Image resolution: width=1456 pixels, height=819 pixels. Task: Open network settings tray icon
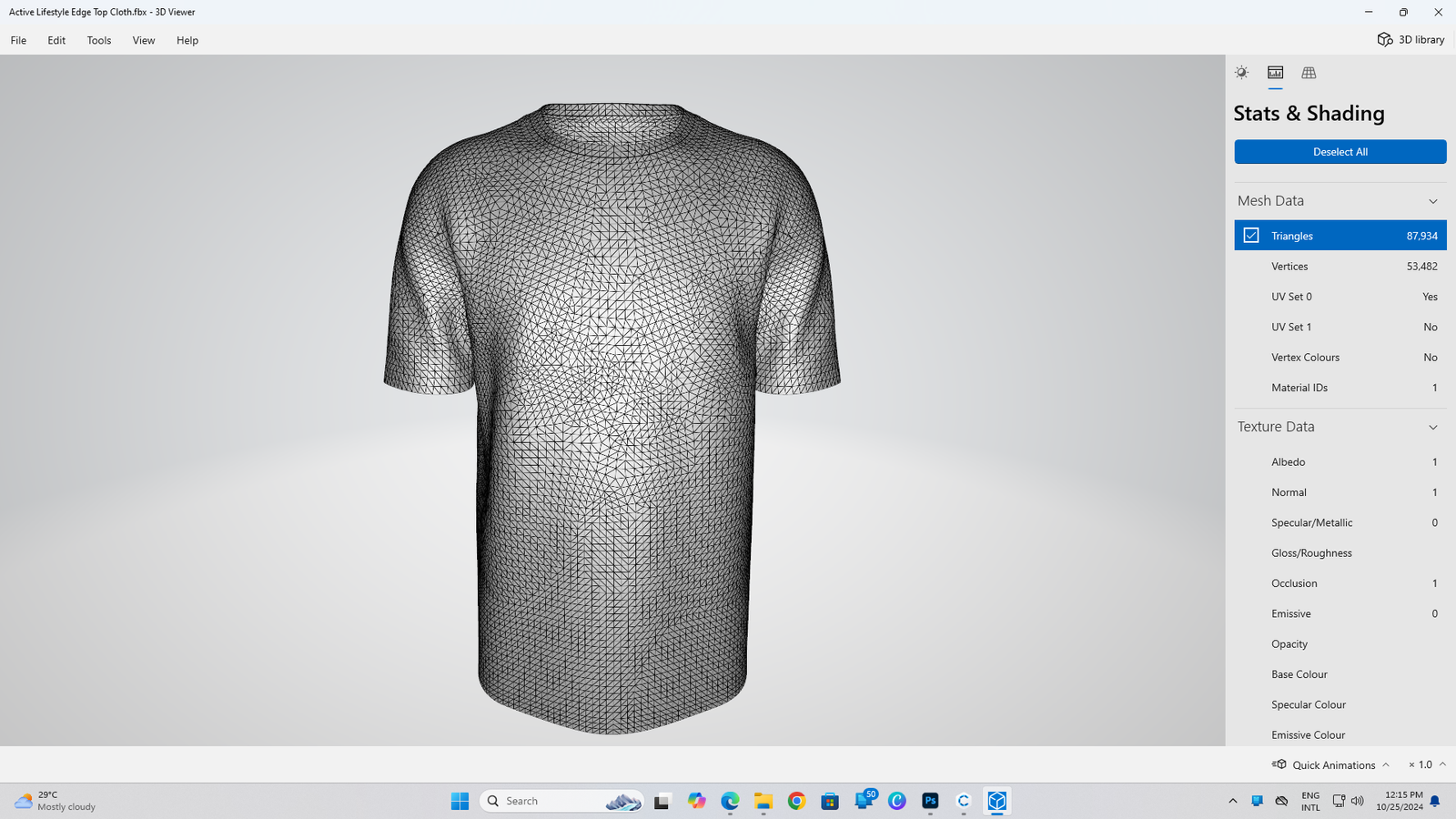pos(1339,801)
